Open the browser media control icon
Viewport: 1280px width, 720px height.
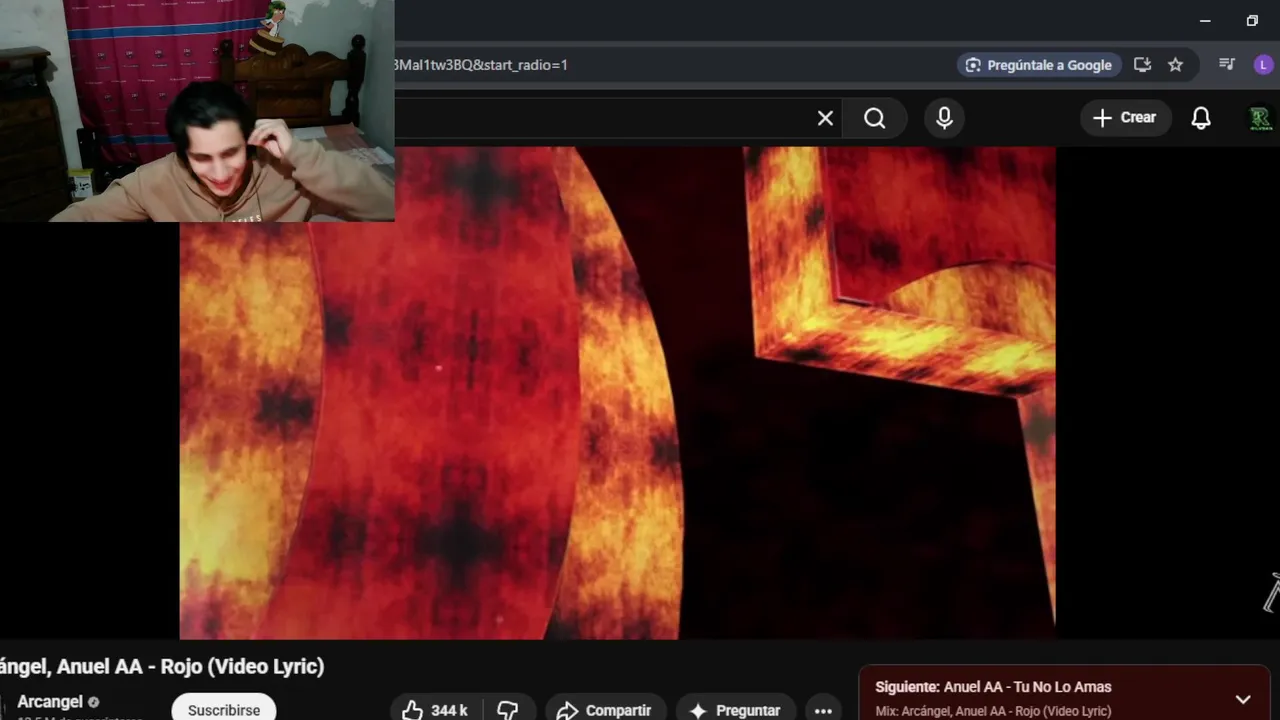[x=1227, y=65]
